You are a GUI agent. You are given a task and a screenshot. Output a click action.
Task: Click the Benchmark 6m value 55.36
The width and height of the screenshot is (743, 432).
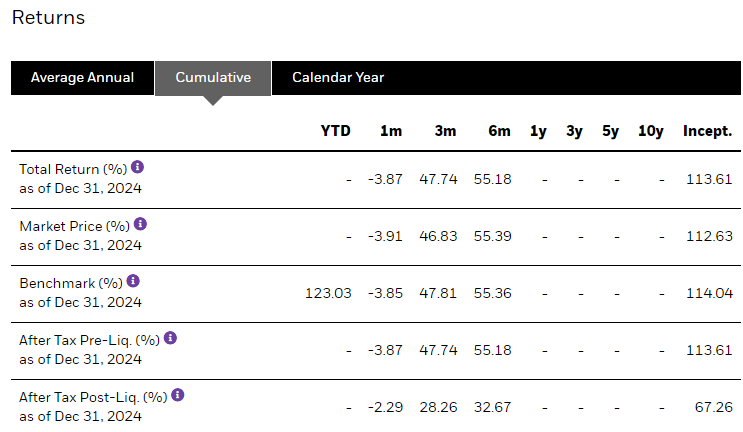point(493,293)
